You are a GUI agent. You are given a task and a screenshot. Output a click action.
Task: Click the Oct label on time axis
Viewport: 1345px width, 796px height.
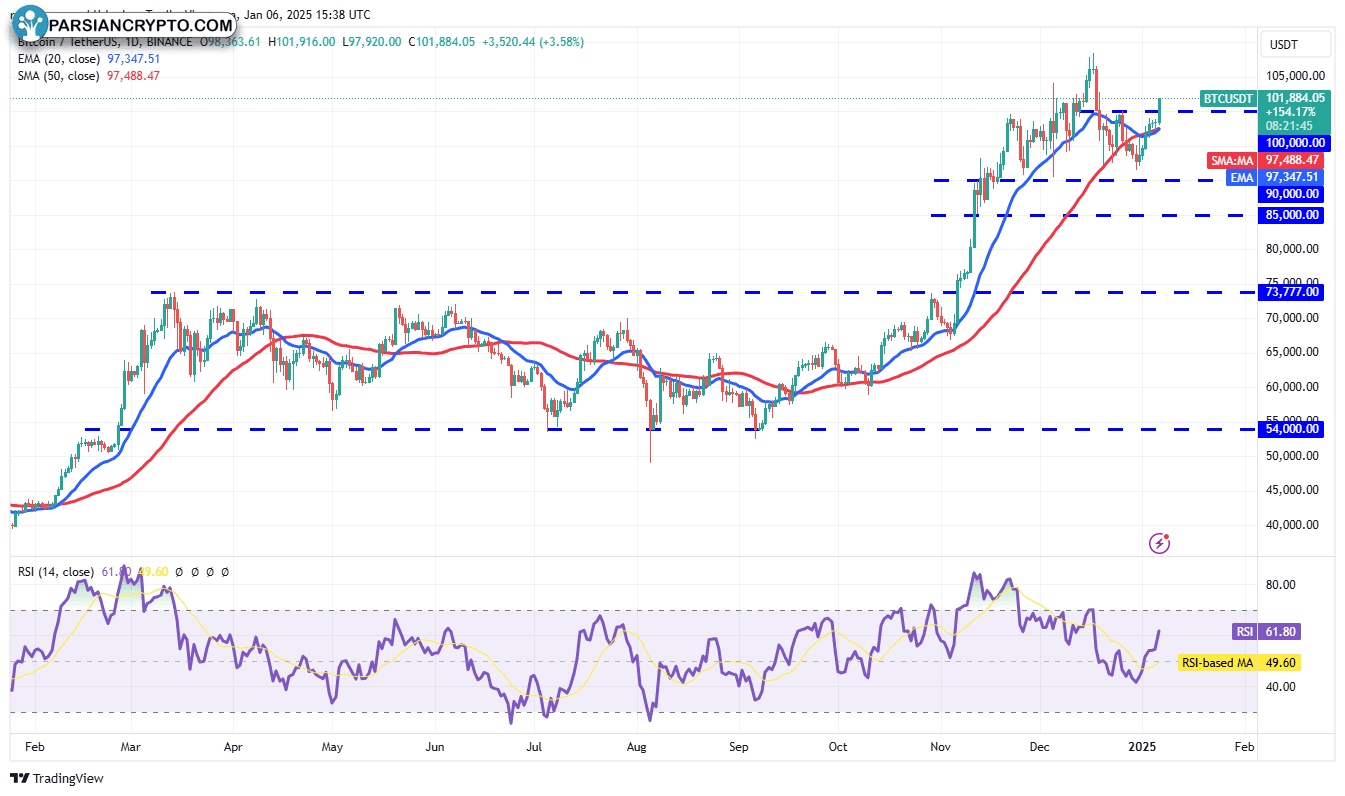coord(838,747)
